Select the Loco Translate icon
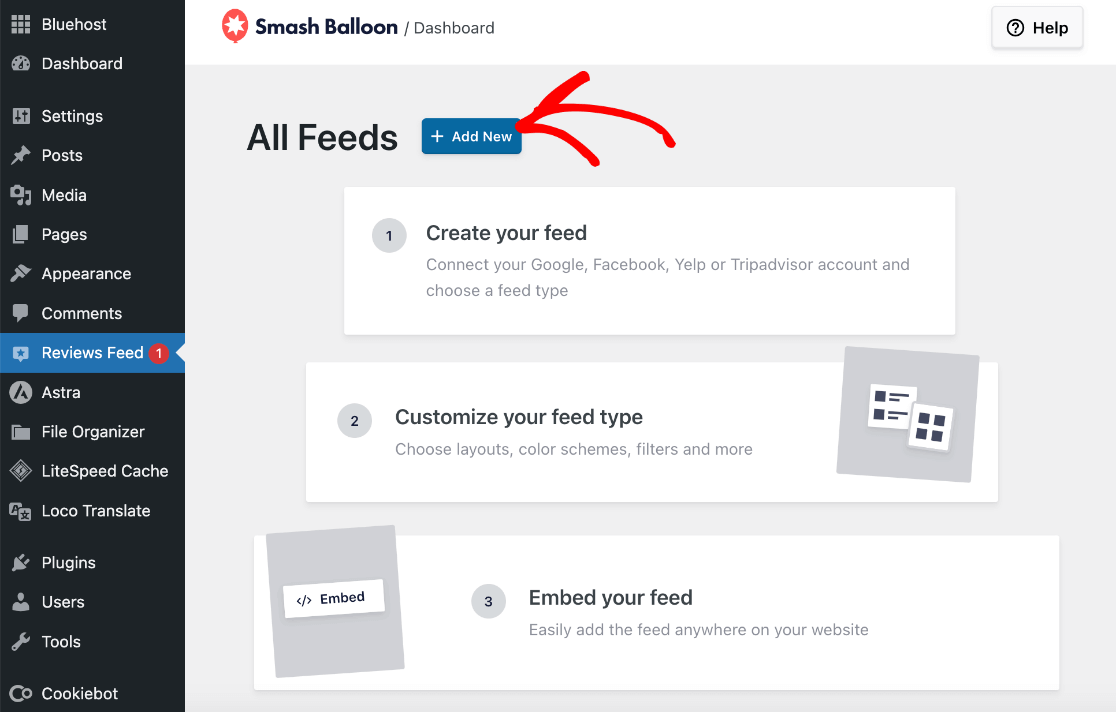 coord(20,510)
